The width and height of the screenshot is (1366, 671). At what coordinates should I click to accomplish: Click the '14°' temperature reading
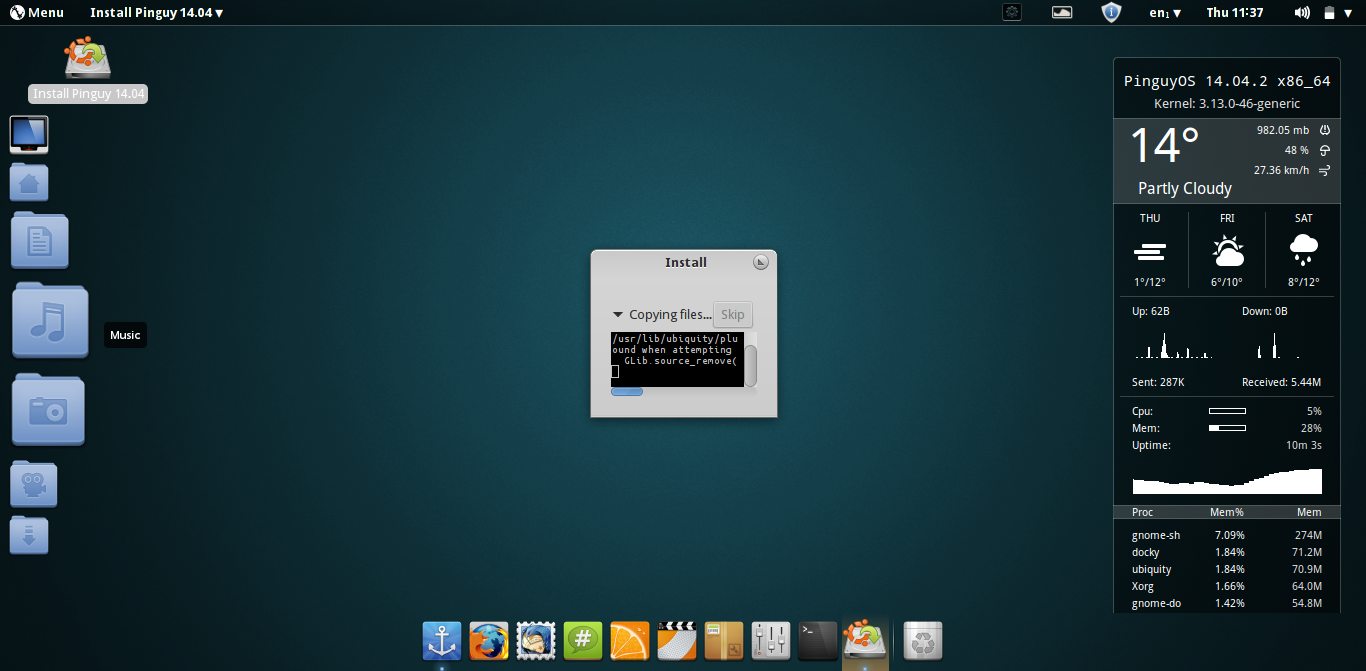(1164, 146)
